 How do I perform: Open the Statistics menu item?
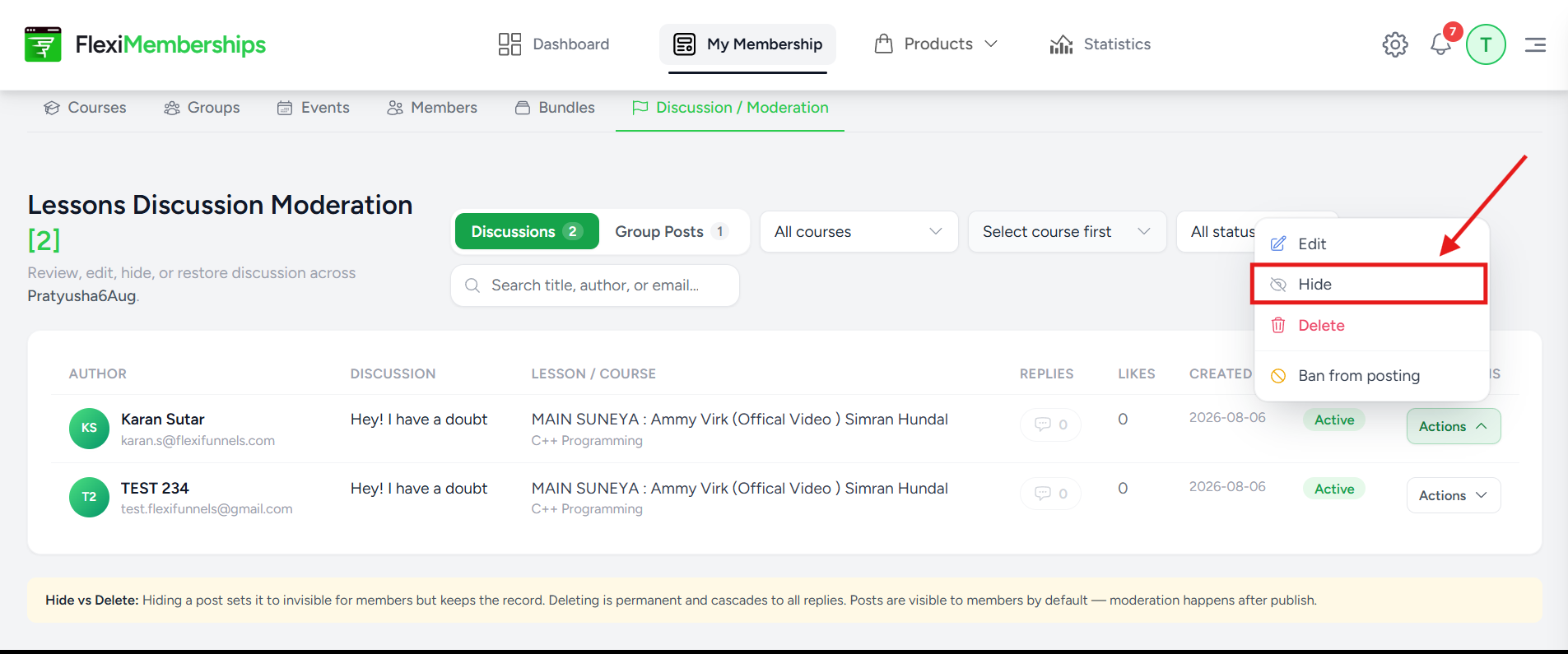(x=1100, y=44)
